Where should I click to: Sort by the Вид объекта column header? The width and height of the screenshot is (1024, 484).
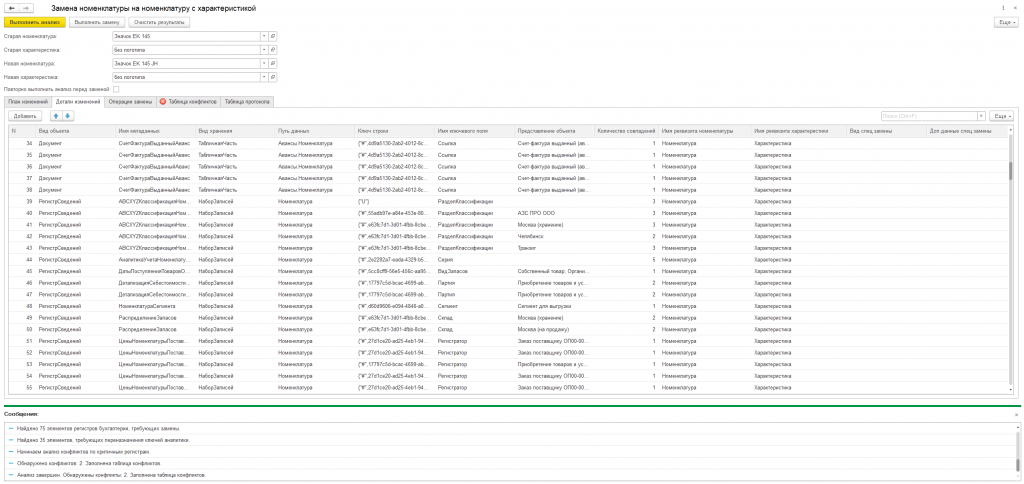coord(76,131)
